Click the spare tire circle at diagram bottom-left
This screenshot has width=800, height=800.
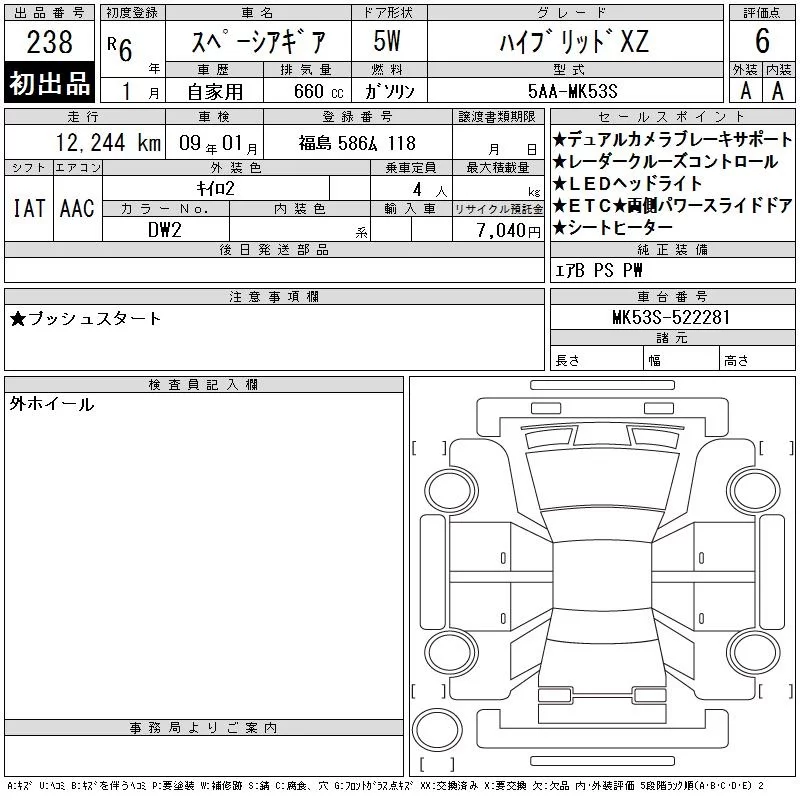pos(437,730)
